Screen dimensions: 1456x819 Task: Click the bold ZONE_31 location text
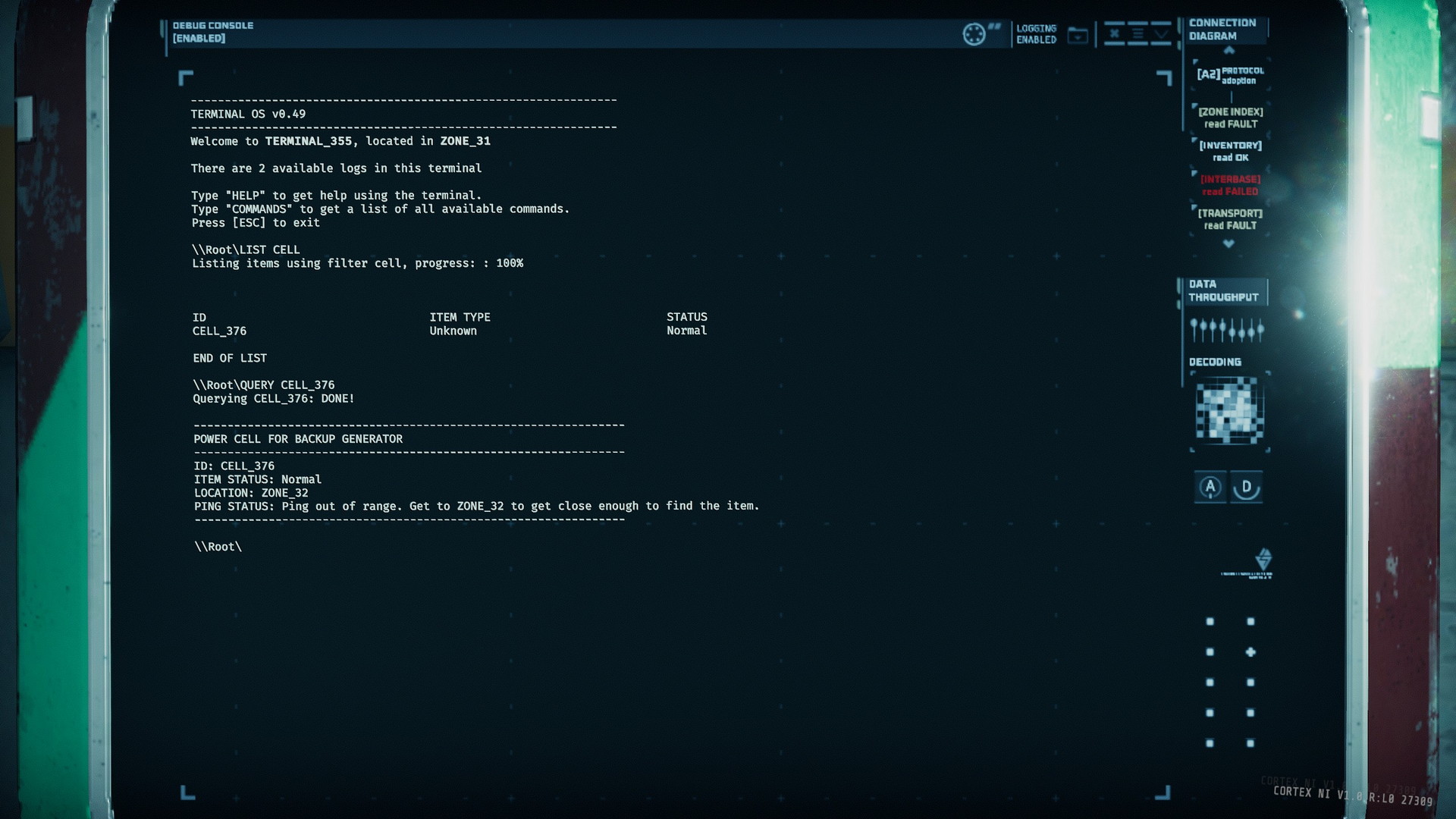[465, 141]
